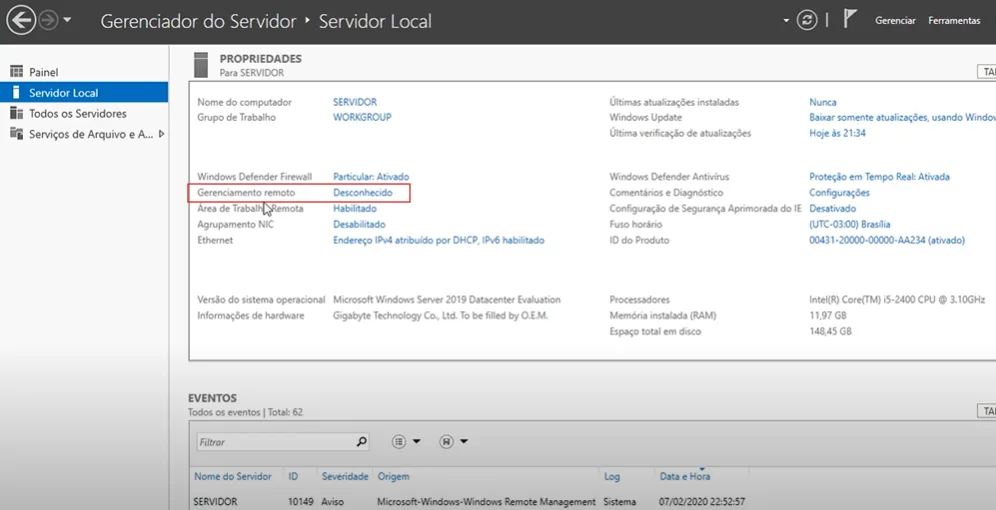Open the Gerenciar menu
This screenshot has width=996, height=510.
[x=895, y=20]
